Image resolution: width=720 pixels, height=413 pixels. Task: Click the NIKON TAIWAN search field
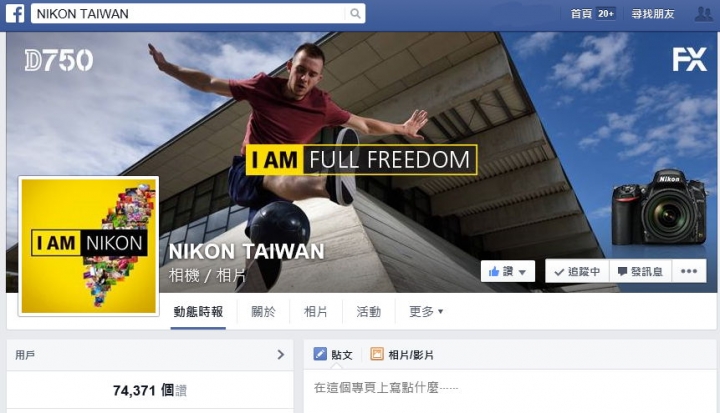click(188, 13)
